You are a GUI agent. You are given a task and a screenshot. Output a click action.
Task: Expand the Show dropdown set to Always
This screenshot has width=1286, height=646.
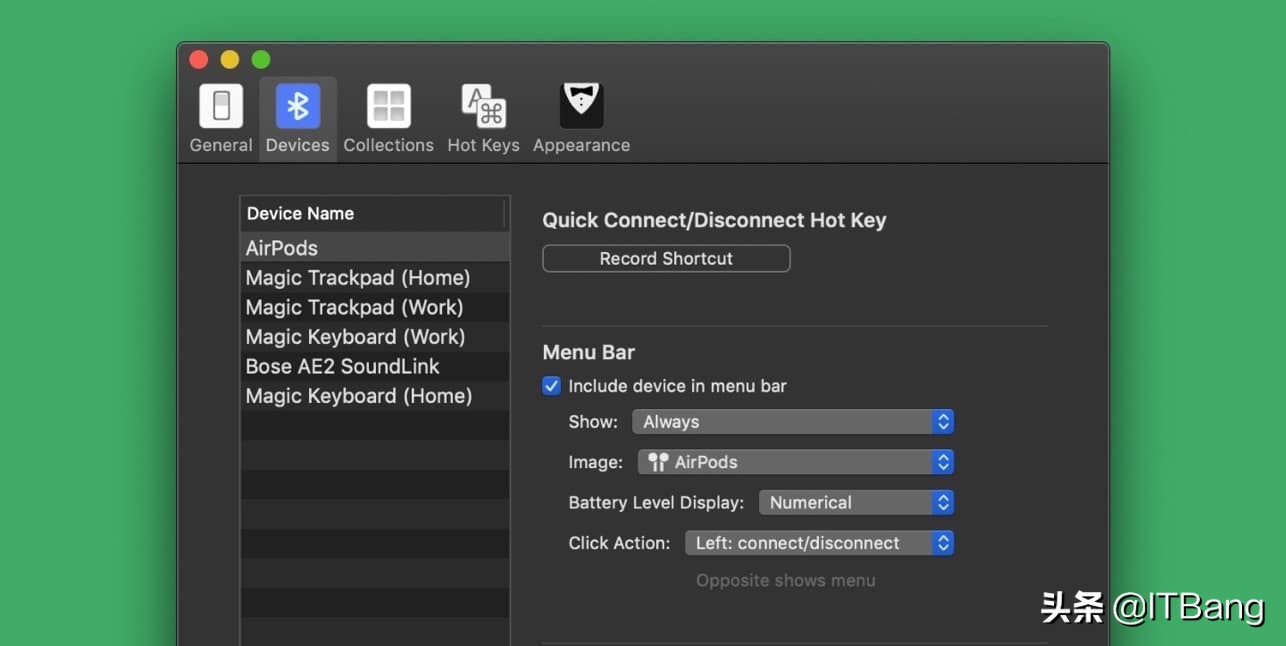click(x=793, y=422)
